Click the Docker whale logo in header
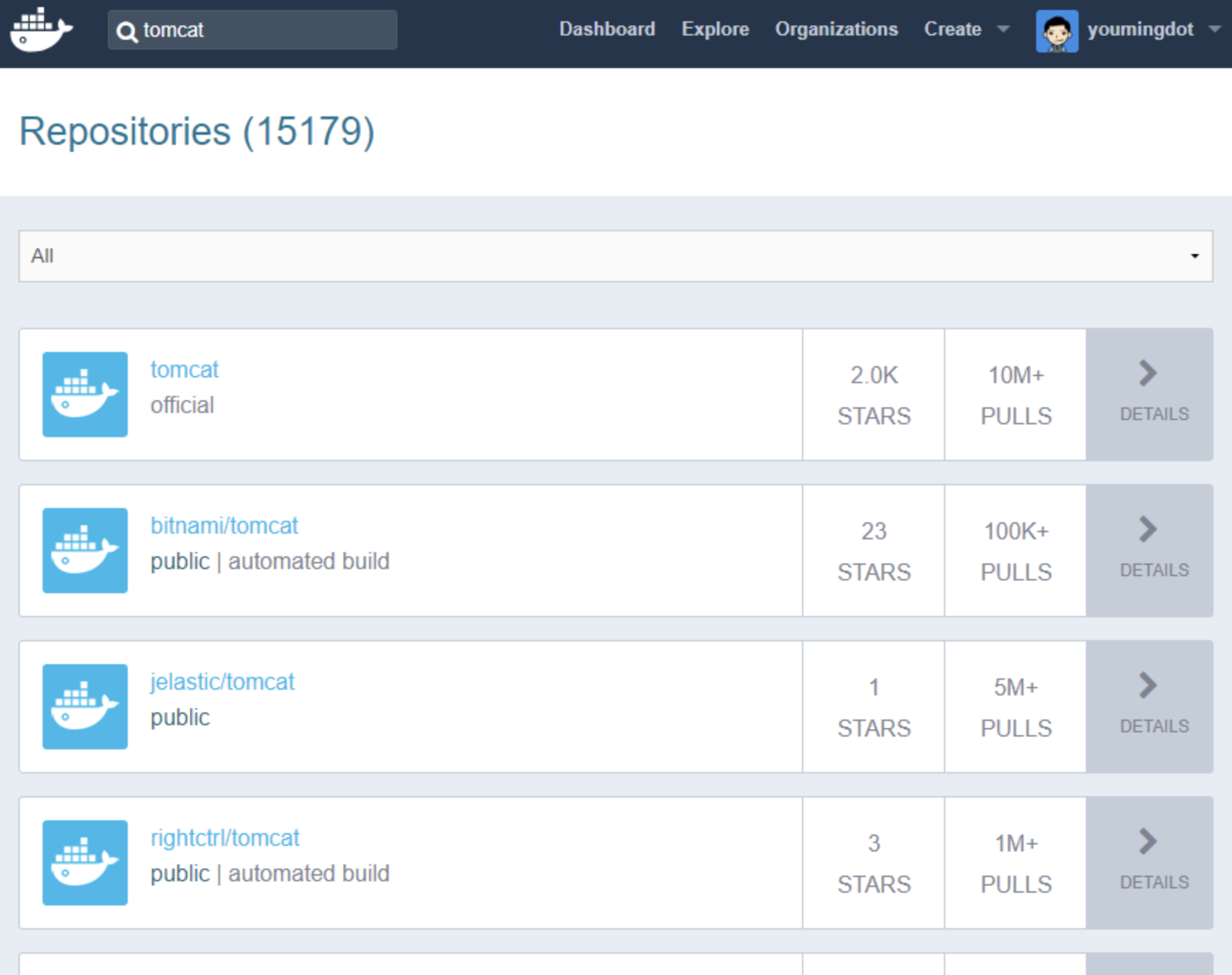Image resolution: width=1232 pixels, height=975 pixels. pyautogui.click(x=41, y=30)
